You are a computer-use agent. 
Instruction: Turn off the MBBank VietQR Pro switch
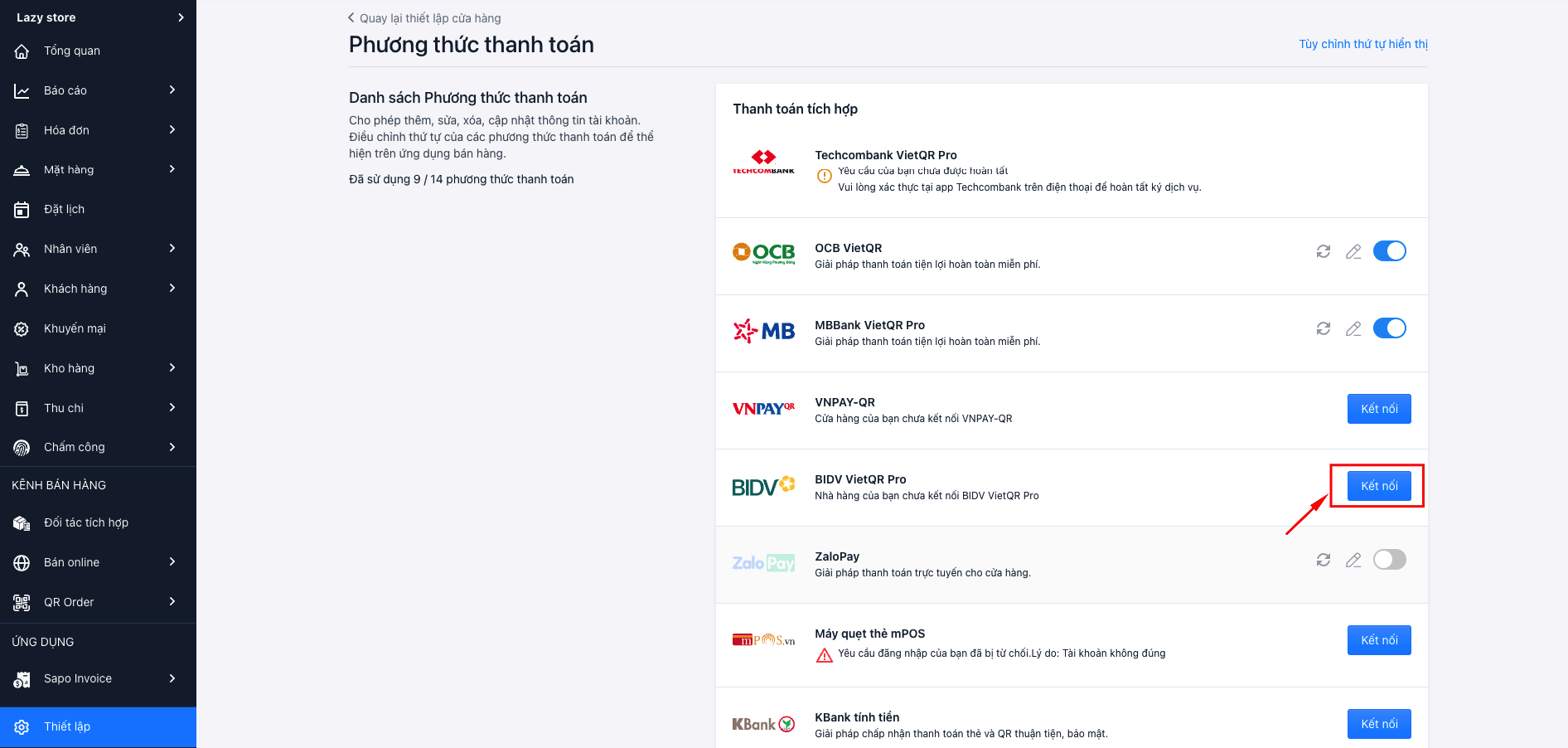pos(1390,328)
